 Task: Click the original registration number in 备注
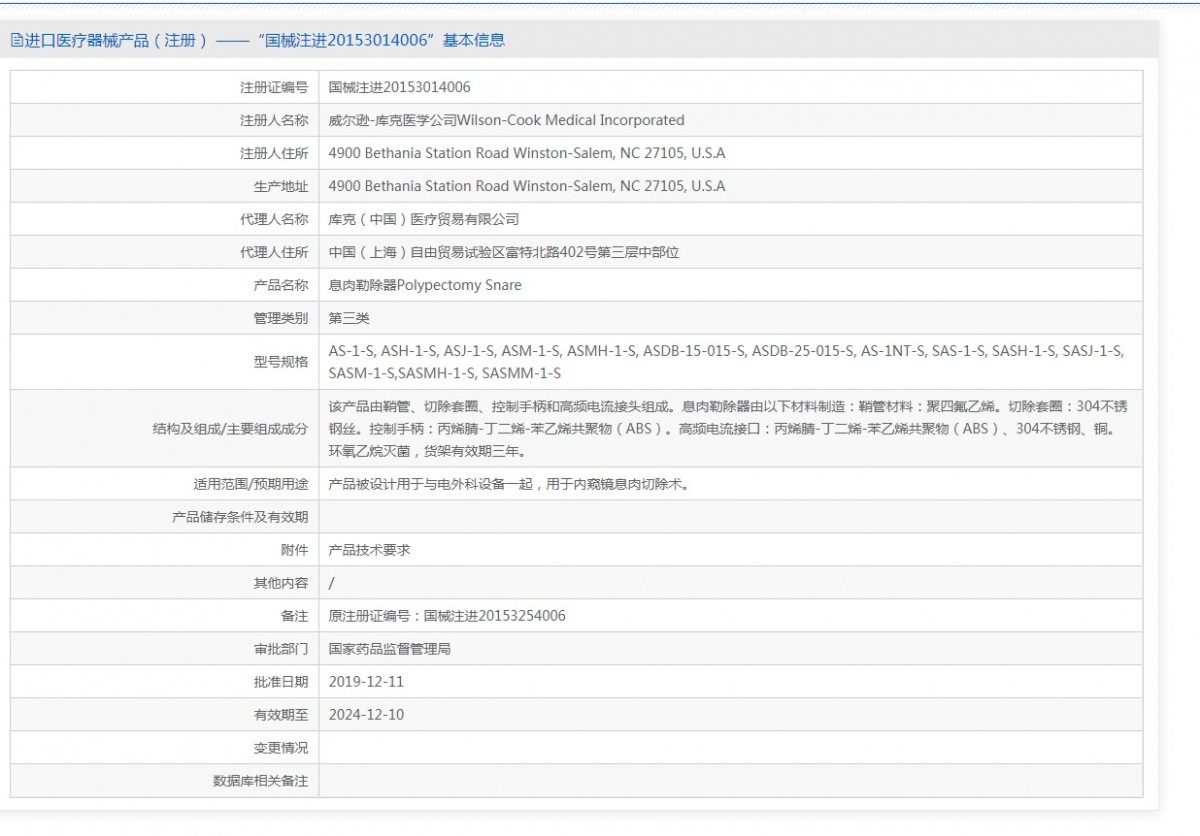pyautogui.click(x=446, y=616)
